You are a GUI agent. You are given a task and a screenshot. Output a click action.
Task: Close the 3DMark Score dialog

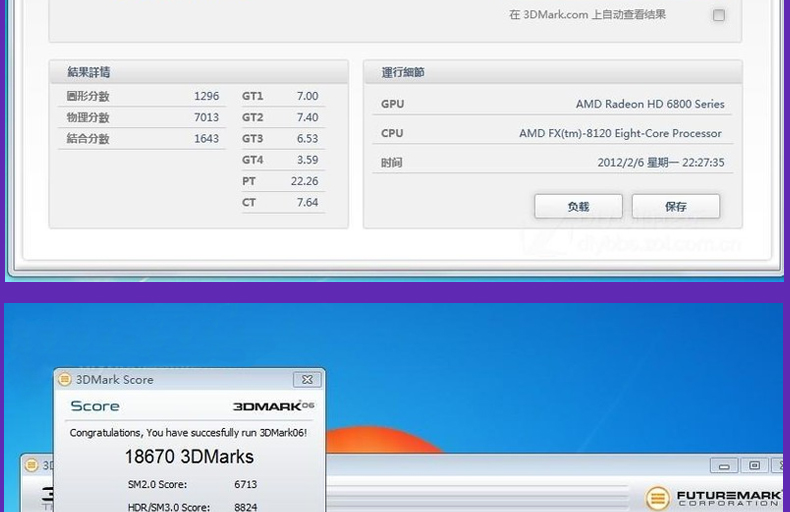click(307, 379)
